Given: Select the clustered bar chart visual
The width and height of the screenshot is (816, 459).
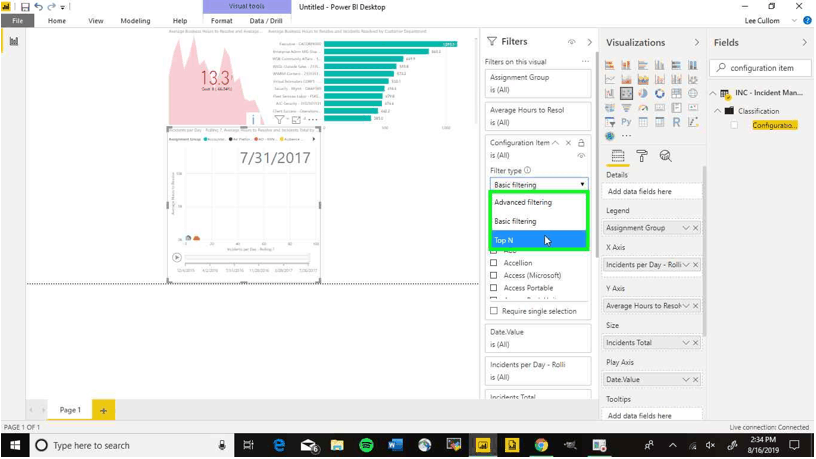Looking at the screenshot, I should coord(643,65).
